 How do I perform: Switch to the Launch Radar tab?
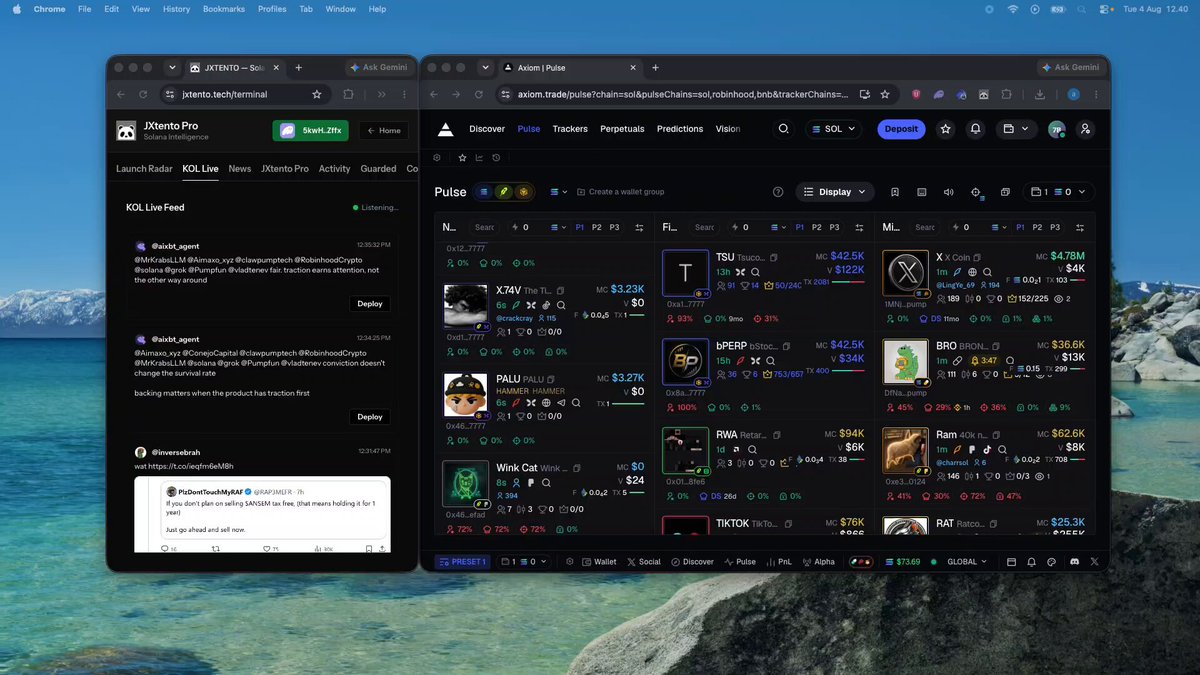point(144,169)
